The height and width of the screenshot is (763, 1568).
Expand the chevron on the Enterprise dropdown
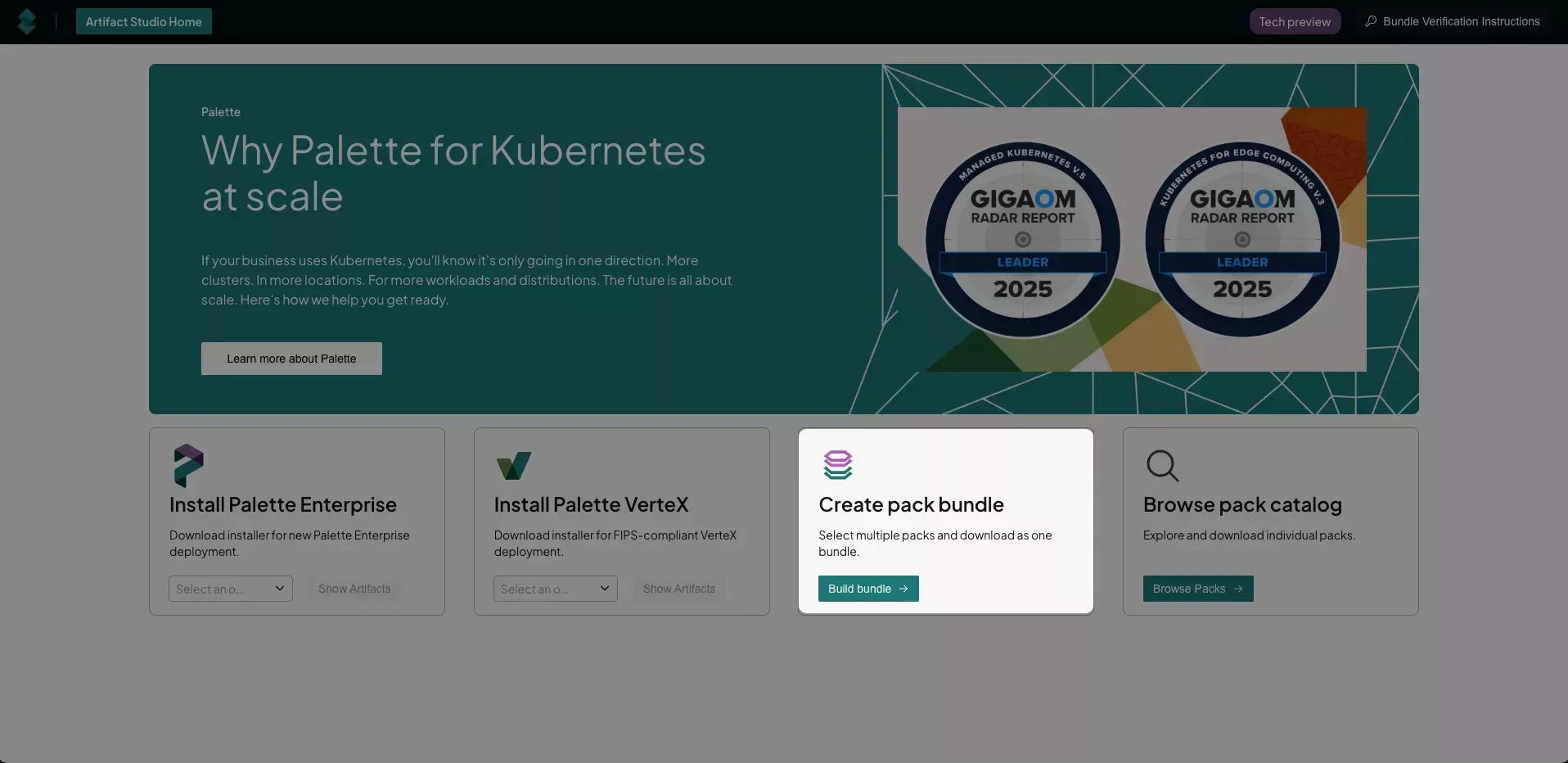pos(281,588)
